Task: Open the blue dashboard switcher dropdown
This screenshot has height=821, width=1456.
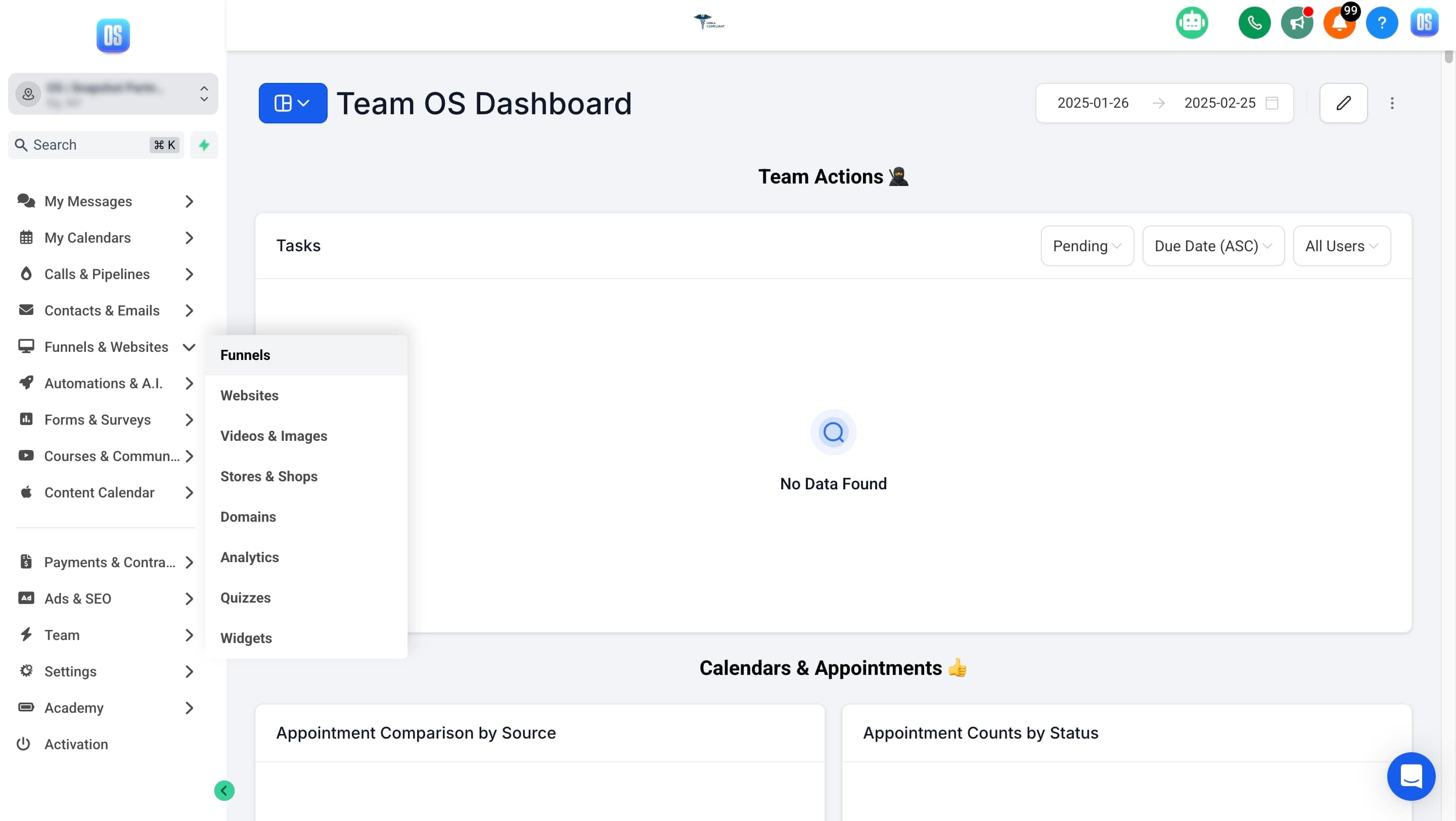Action: coord(293,103)
